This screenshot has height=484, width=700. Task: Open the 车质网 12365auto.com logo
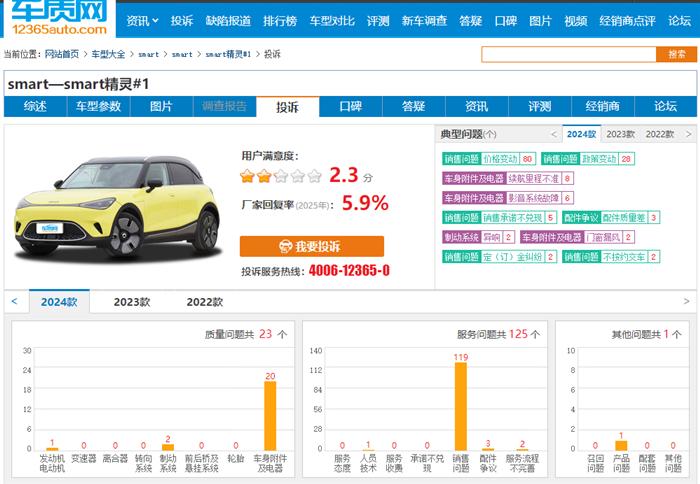(x=59, y=18)
